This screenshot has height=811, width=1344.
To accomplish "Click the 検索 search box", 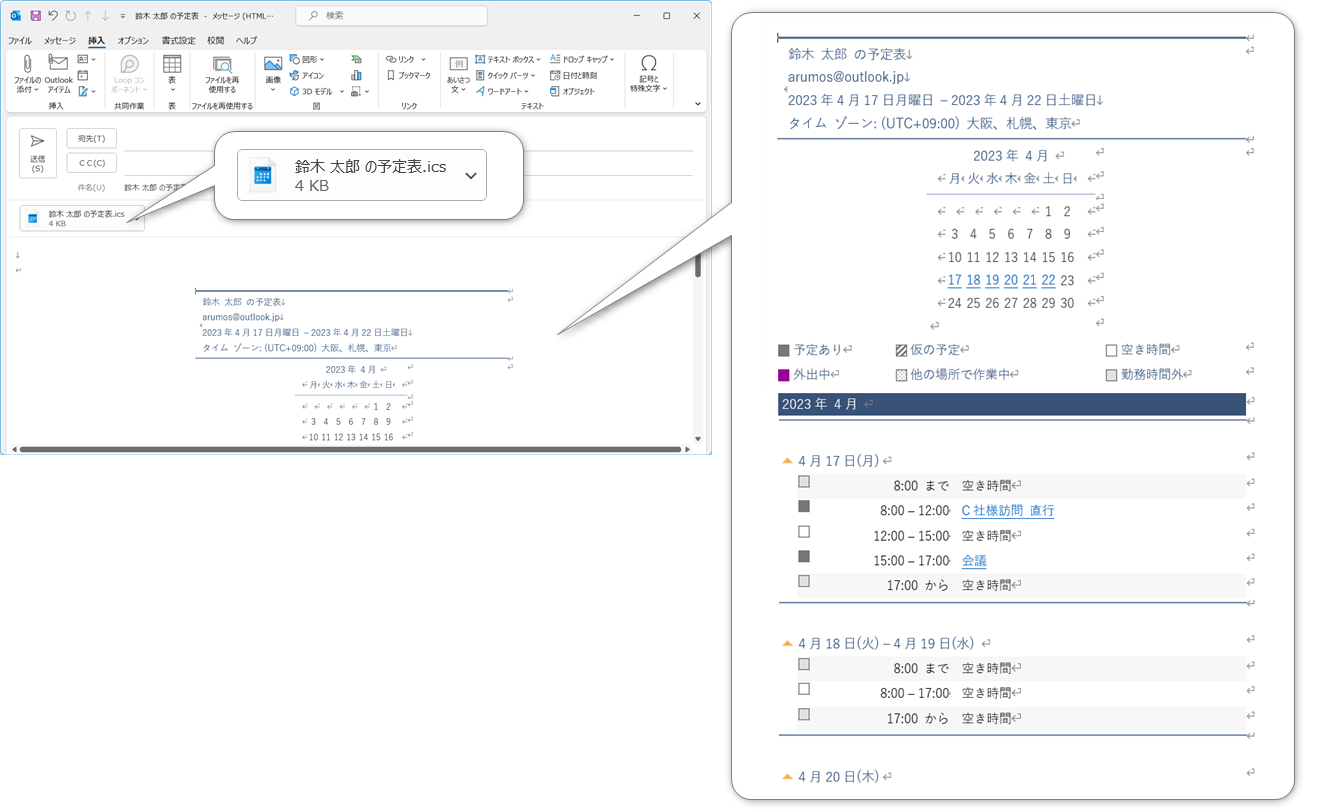I will tap(392, 16).
